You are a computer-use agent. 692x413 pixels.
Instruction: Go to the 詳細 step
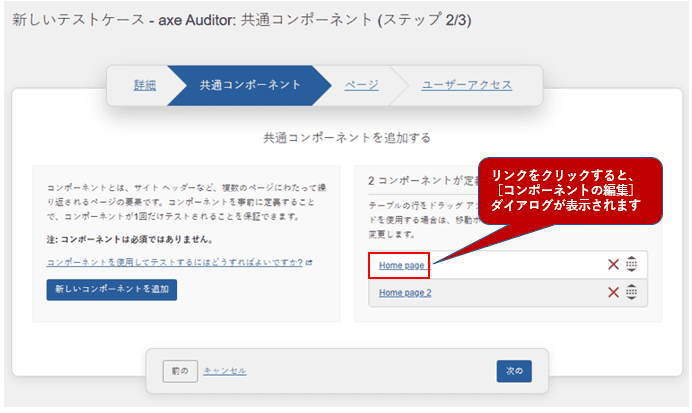tap(145, 85)
